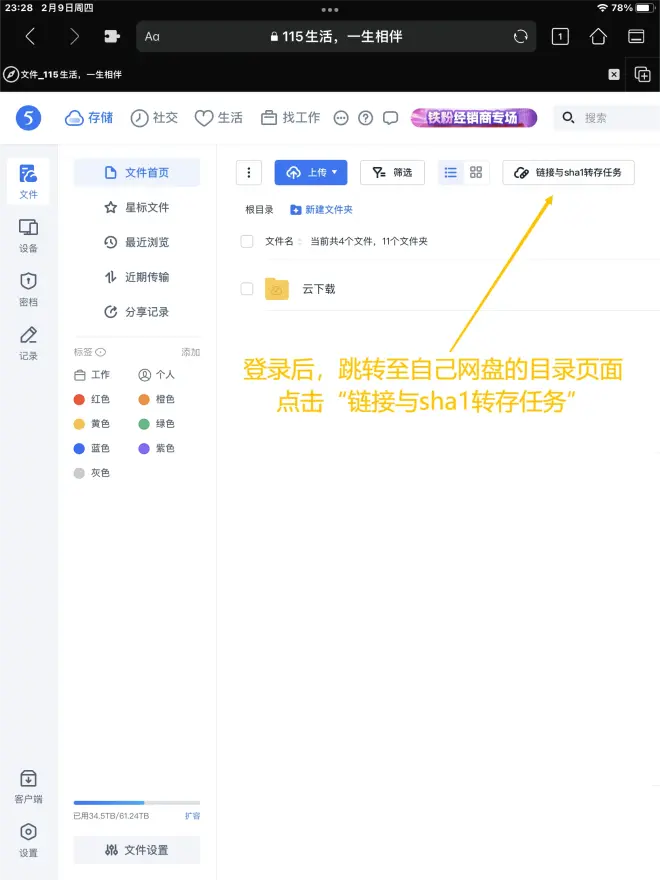Open 记录 in left sidebar
The image size is (660, 880).
tap(28, 343)
